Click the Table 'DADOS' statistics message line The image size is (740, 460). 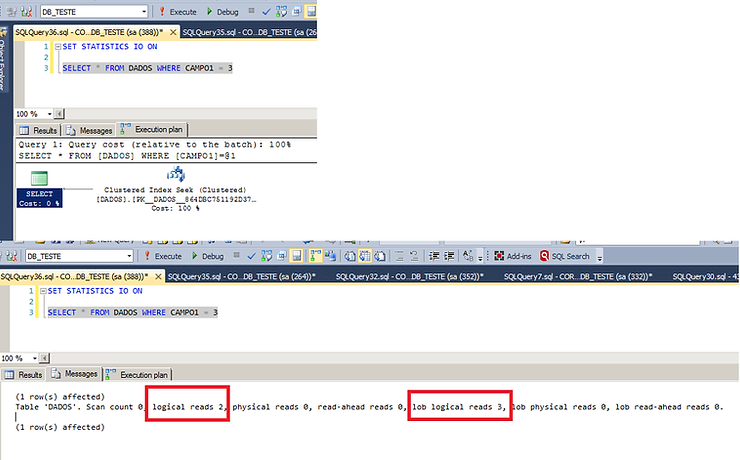(x=369, y=407)
